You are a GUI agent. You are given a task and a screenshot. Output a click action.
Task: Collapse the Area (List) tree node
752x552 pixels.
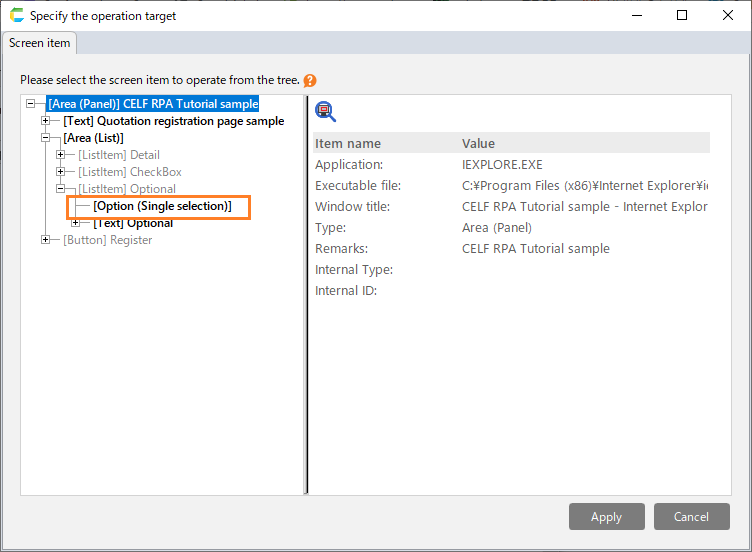tap(46, 138)
